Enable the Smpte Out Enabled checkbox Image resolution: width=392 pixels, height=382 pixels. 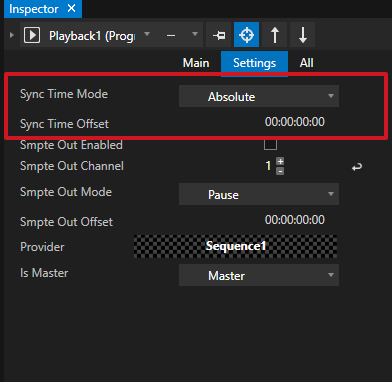(270, 144)
